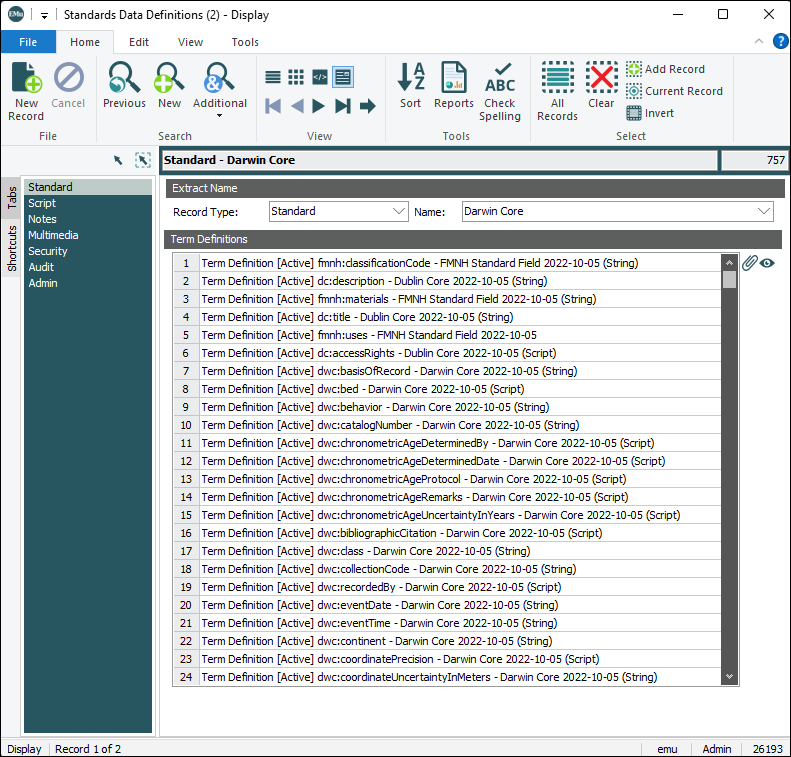The image size is (791, 757).
Task: Clear the record selection
Action: (601, 79)
